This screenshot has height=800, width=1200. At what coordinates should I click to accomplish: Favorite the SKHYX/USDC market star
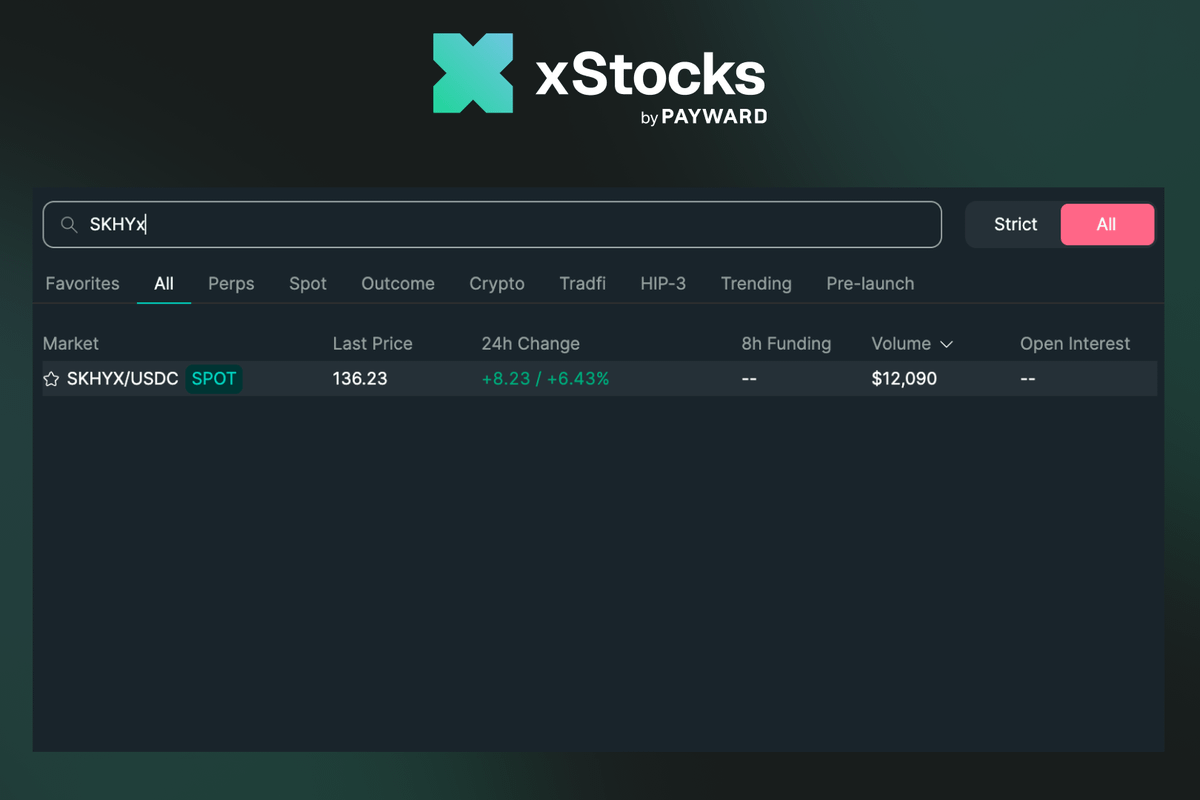[x=51, y=379]
